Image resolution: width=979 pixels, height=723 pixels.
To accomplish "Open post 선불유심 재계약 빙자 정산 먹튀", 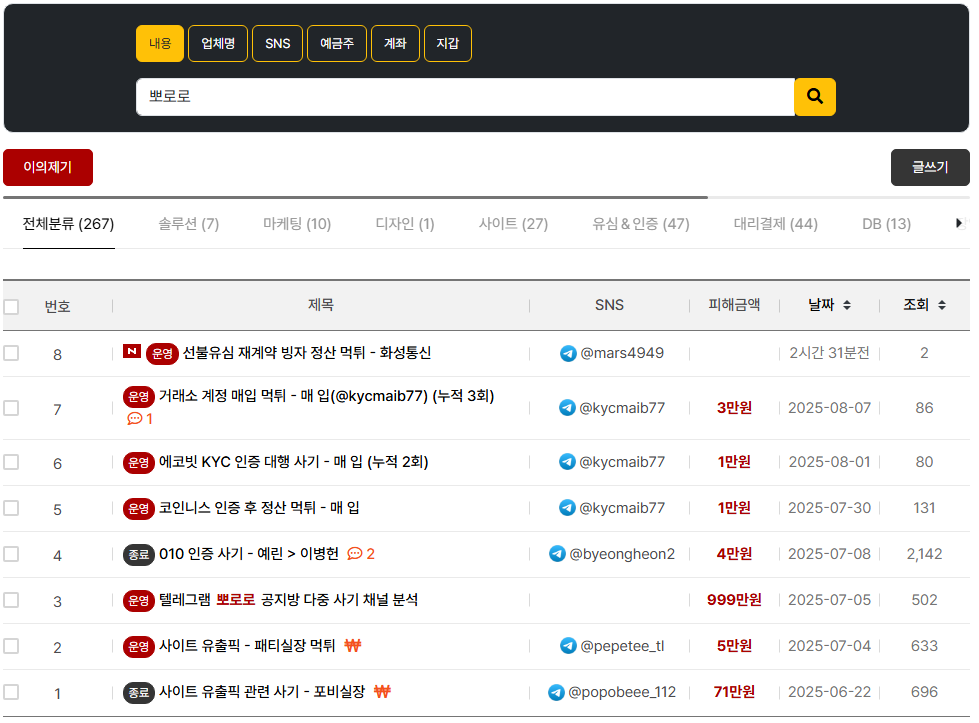I will tap(307, 353).
